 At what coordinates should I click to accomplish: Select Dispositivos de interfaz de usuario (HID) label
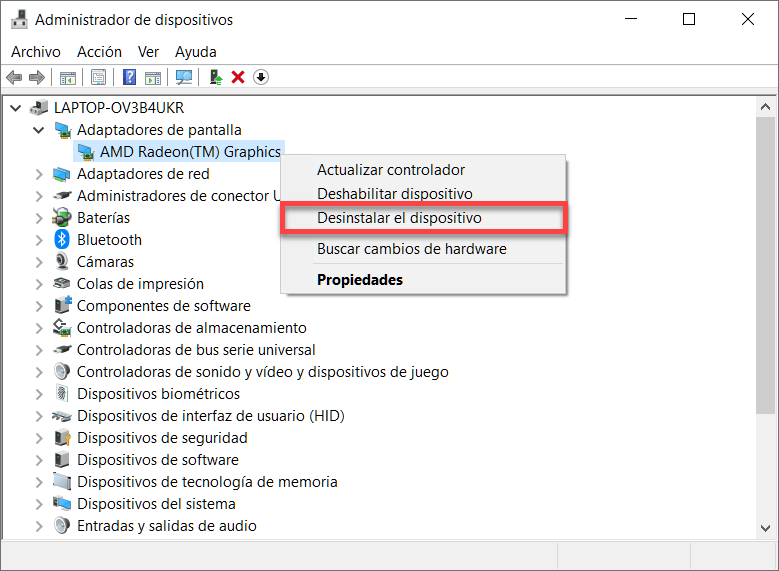tap(211, 415)
